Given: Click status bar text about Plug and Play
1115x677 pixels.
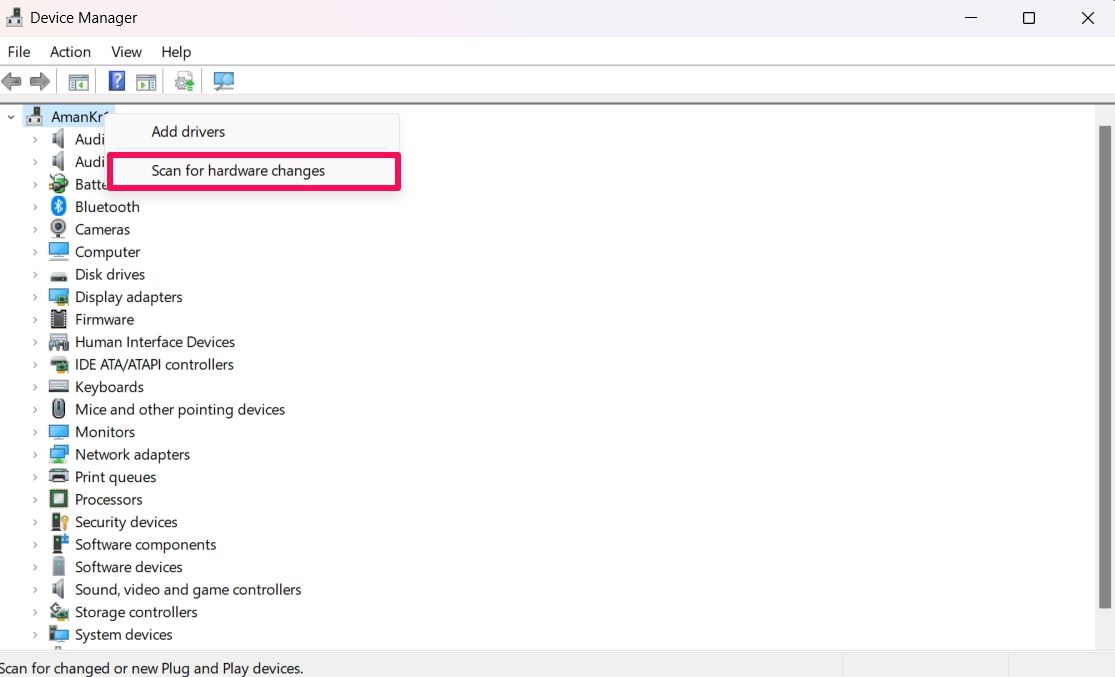Looking at the screenshot, I should coord(151,668).
